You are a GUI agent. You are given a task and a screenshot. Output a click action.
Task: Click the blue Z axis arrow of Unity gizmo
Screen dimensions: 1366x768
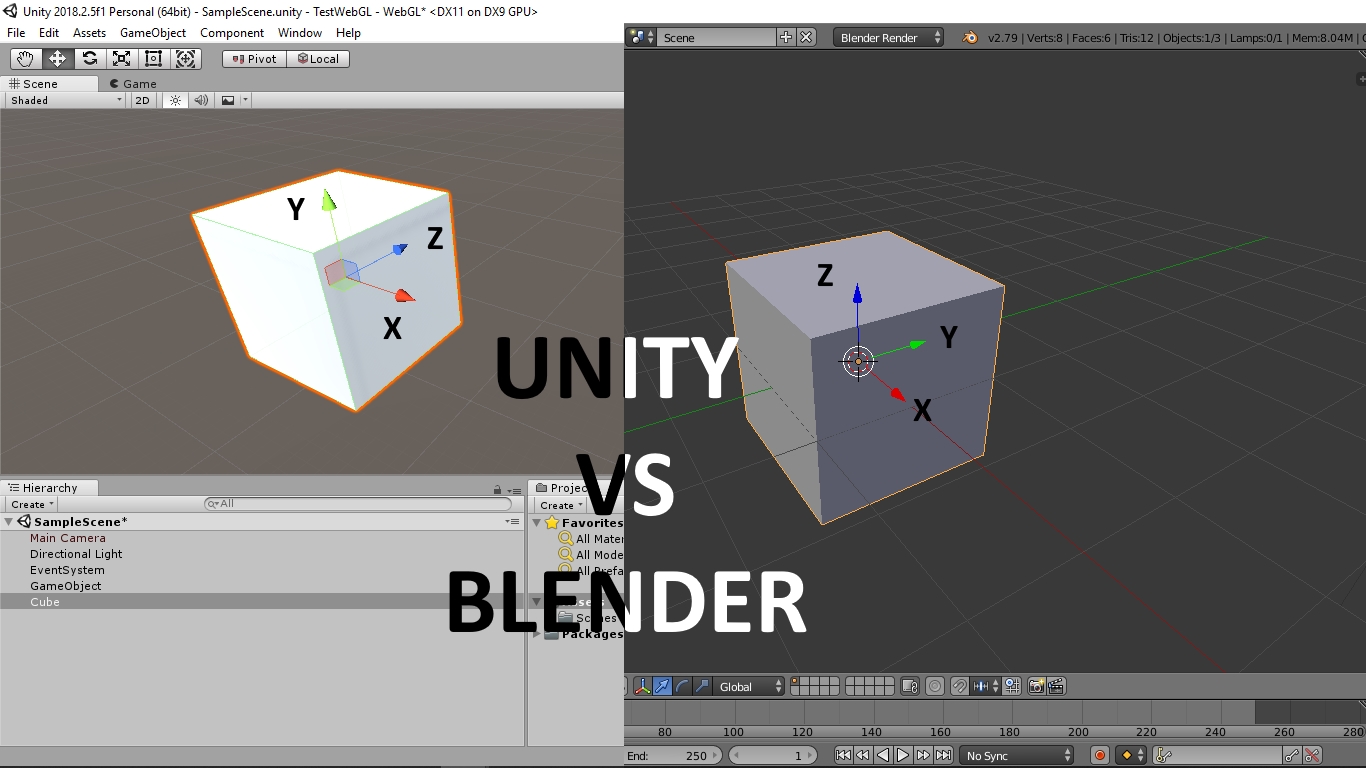tap(400, 249)
